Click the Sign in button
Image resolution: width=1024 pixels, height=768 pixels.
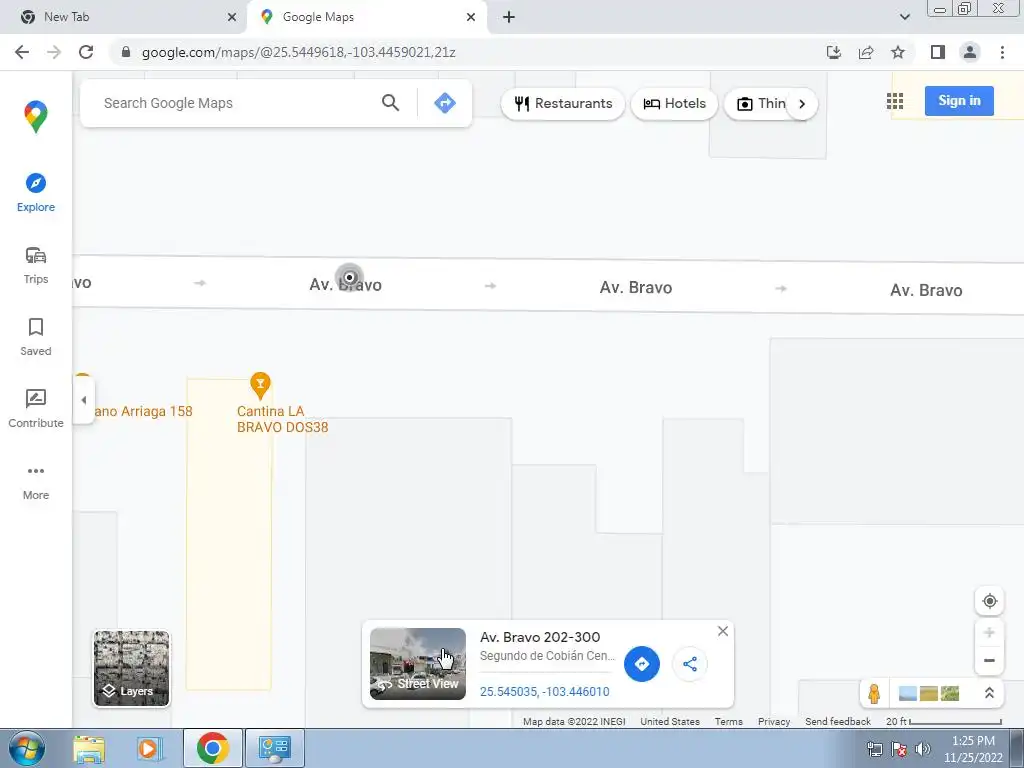pos(959,101)
